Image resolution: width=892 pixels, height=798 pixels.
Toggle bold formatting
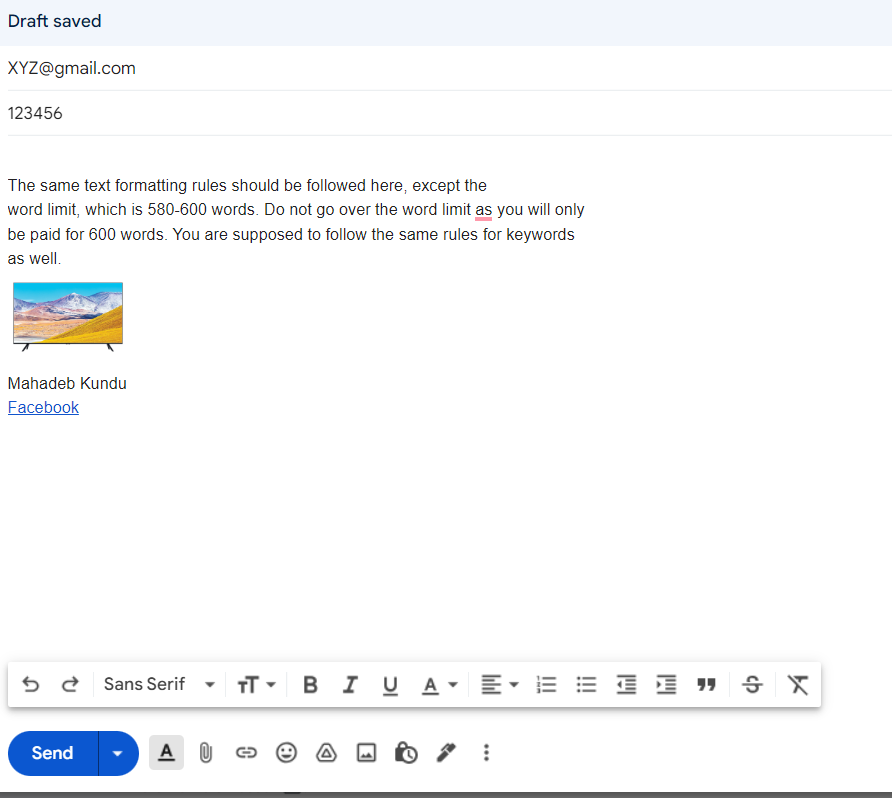pyautogui.click(x=310, y=684)
